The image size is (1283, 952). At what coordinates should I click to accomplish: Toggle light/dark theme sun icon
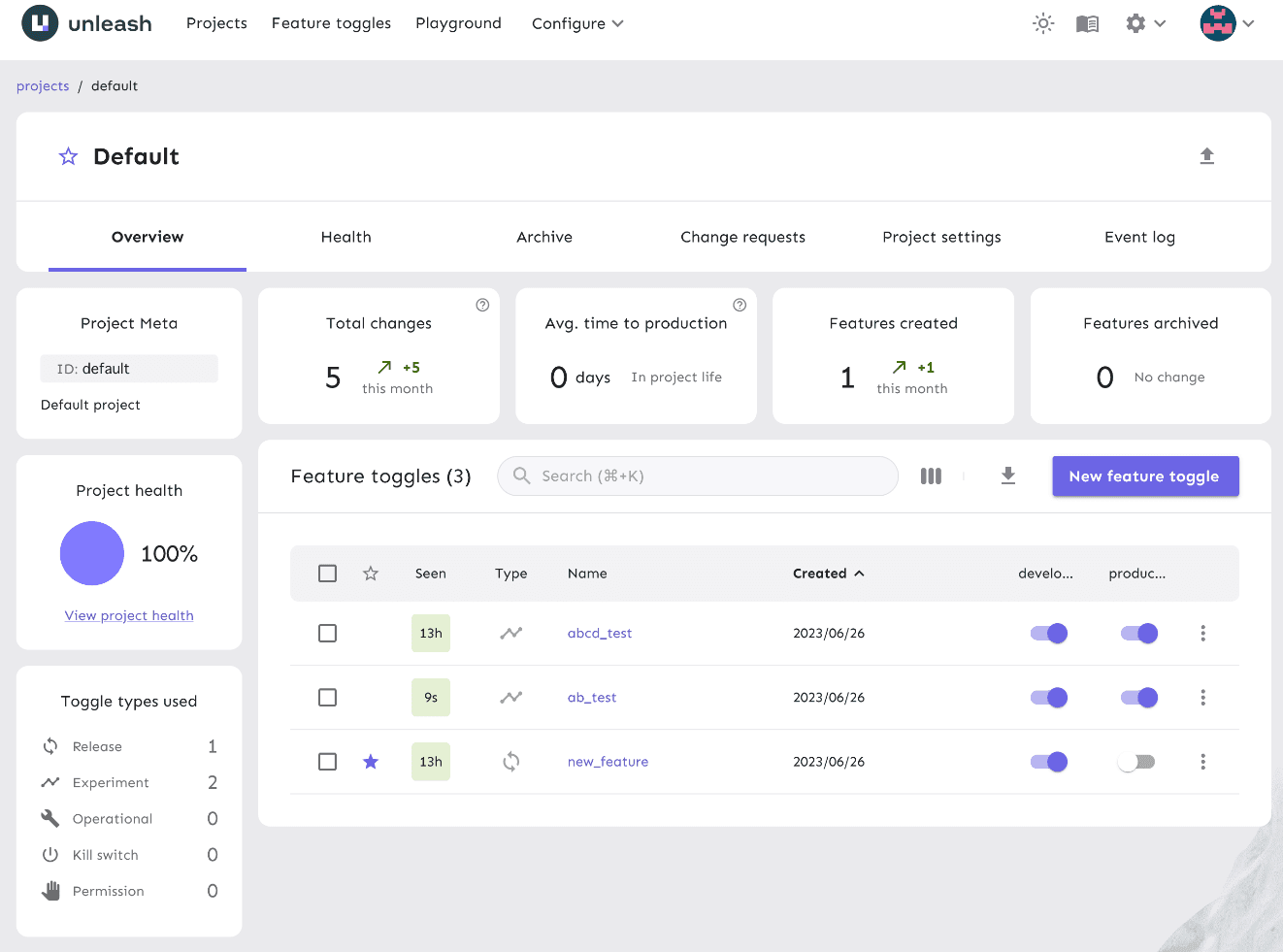[1043, 23]
